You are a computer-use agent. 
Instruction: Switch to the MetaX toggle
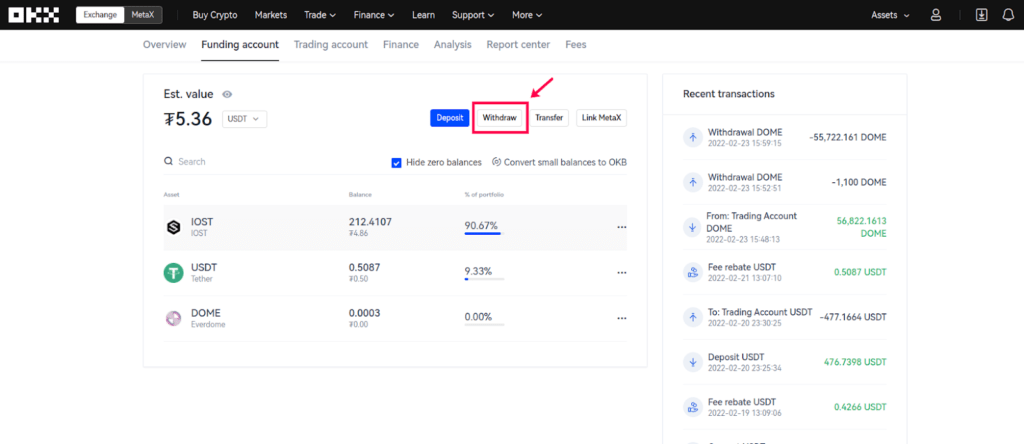click(142, 15)
